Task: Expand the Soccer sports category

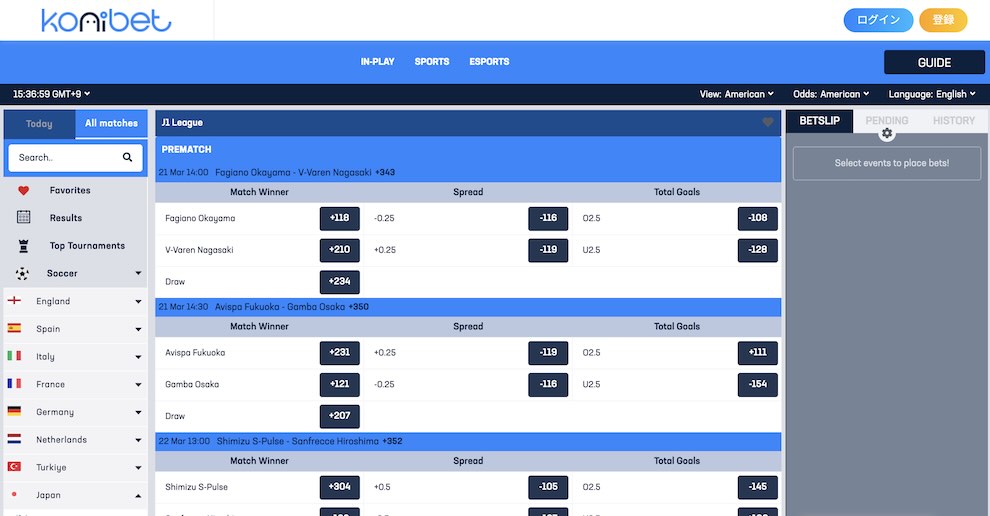Action: (x=138, y=273)
